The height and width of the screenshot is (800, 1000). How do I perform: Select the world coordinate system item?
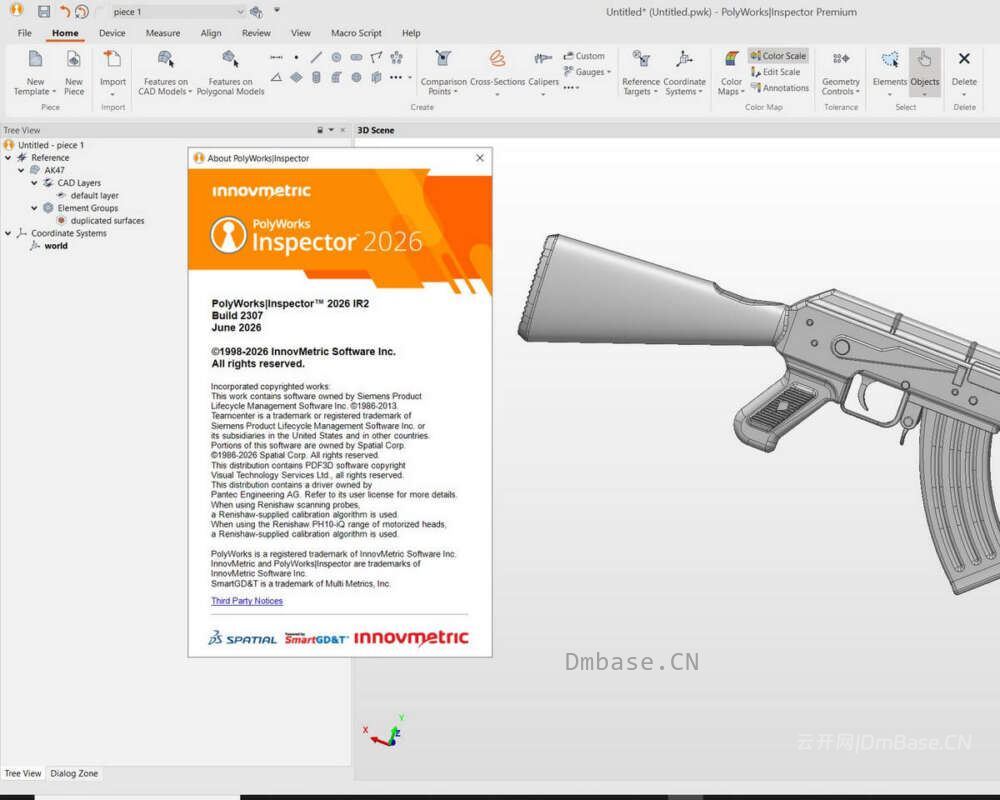[55, 246]
